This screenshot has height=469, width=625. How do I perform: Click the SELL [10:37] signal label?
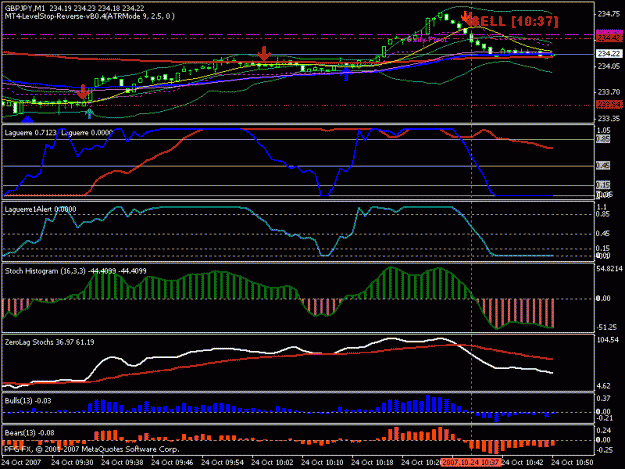click(515, 22)
